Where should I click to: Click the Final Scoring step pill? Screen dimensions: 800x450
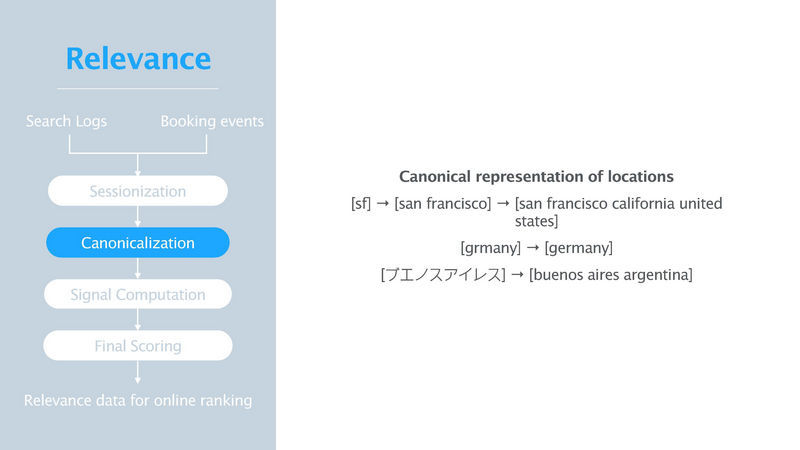(138, 346)
